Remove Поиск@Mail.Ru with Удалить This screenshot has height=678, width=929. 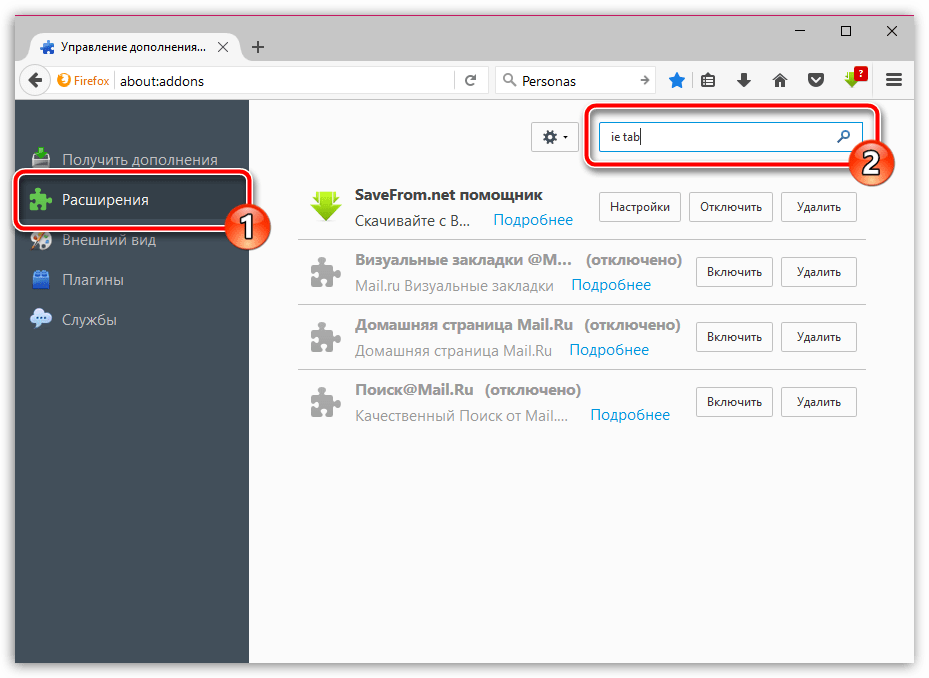click(x=819, y=402)
